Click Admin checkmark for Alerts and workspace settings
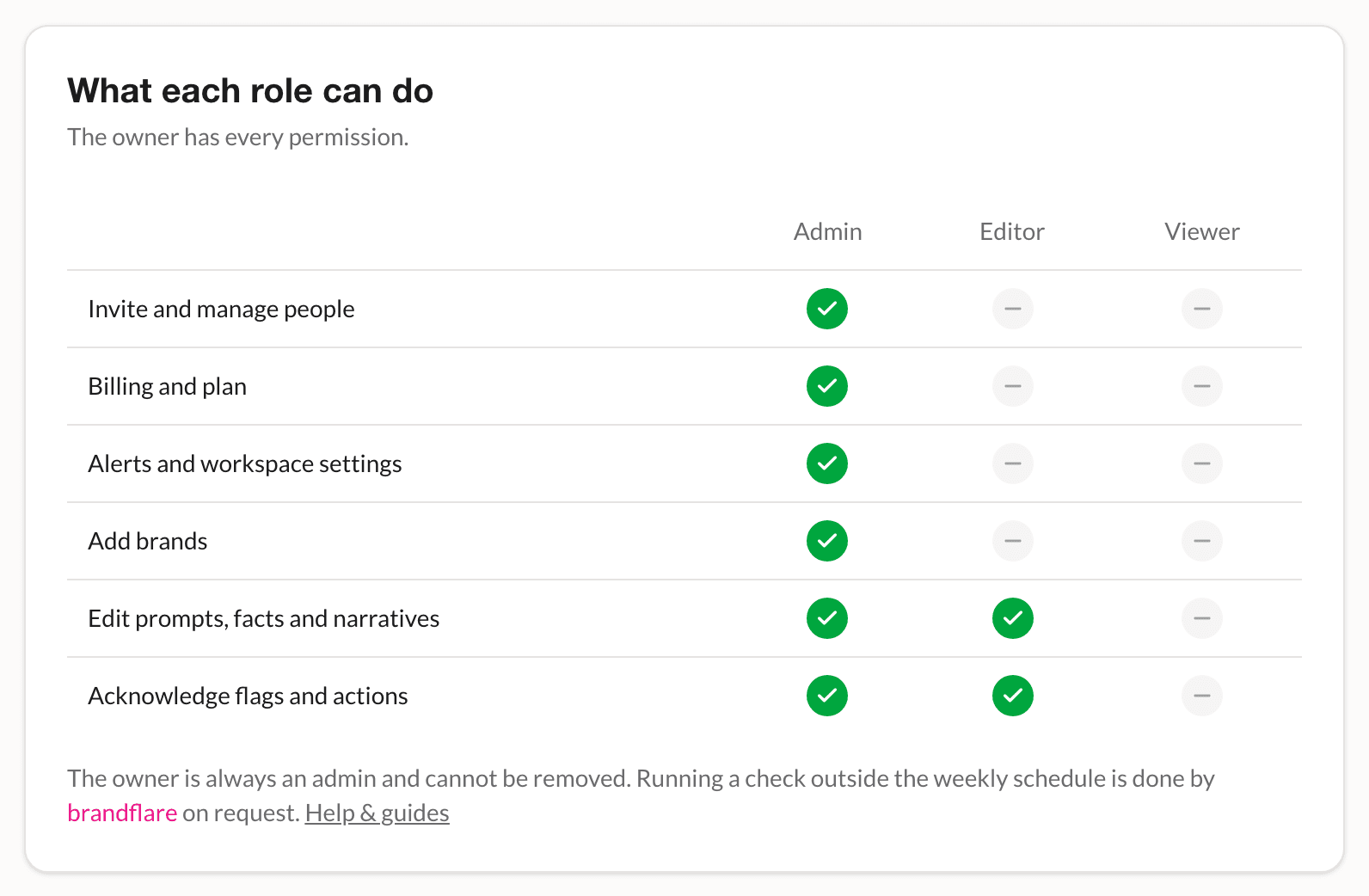The image size is (1369, 896). pyautogui.click(x=827, y=463)
